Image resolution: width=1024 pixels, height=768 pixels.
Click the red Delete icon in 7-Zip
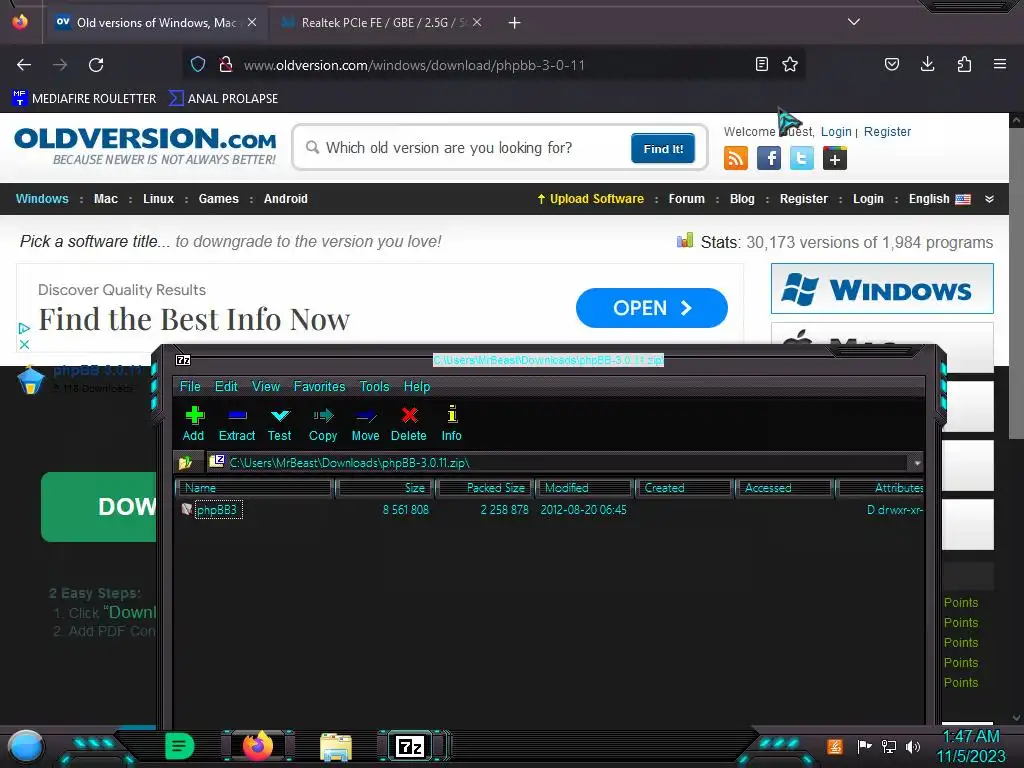coord(409,424)
